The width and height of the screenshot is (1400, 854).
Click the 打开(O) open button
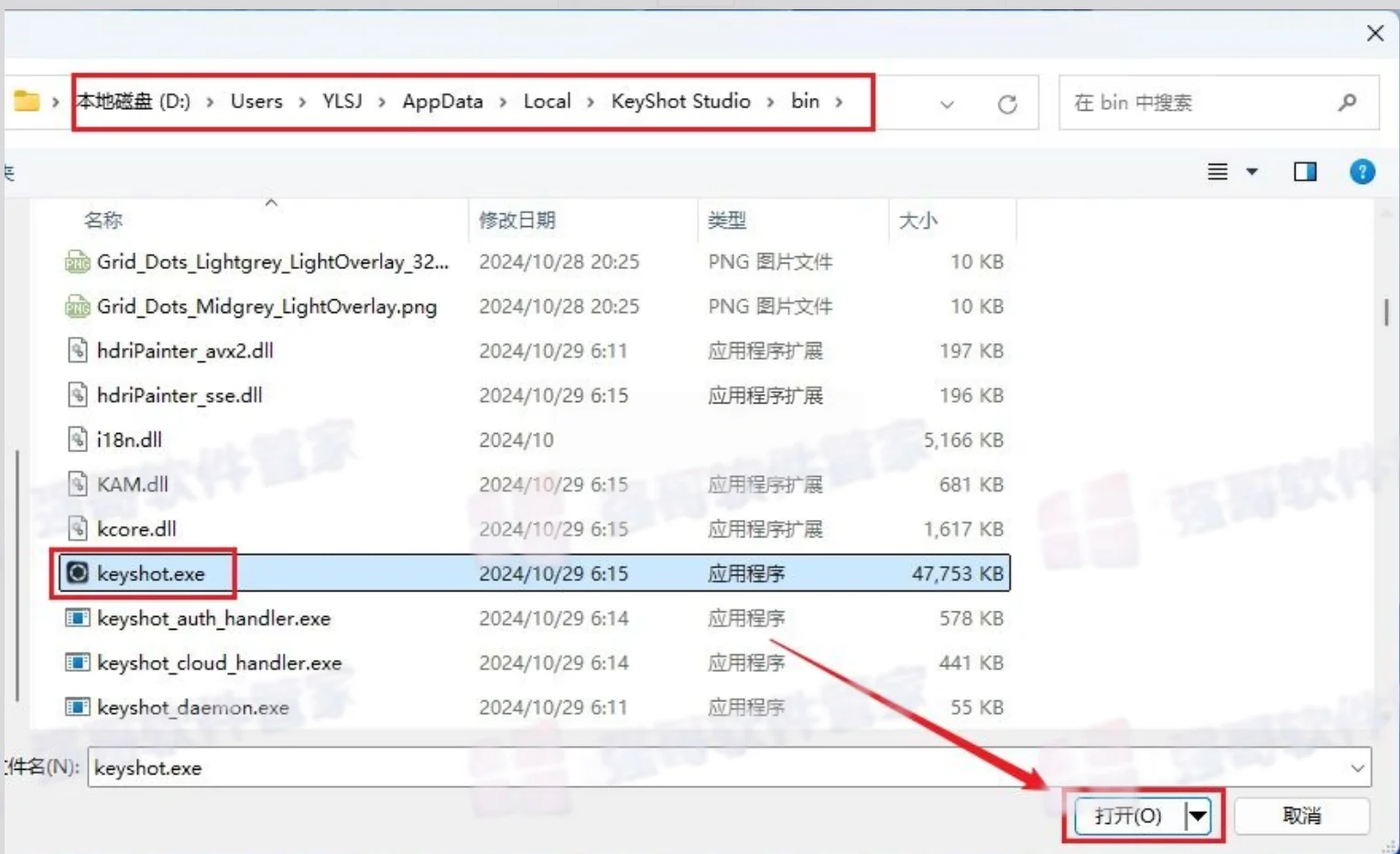pyautogui.click(x=1129, y=815)
